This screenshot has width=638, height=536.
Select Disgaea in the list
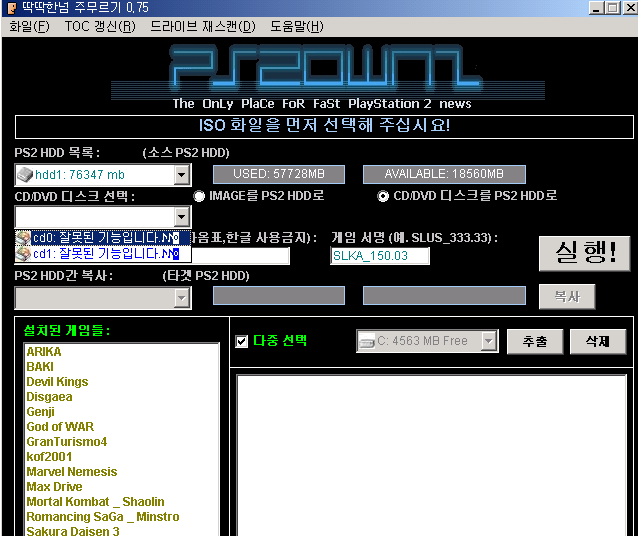pyautogui.click(x=49, y=397)
